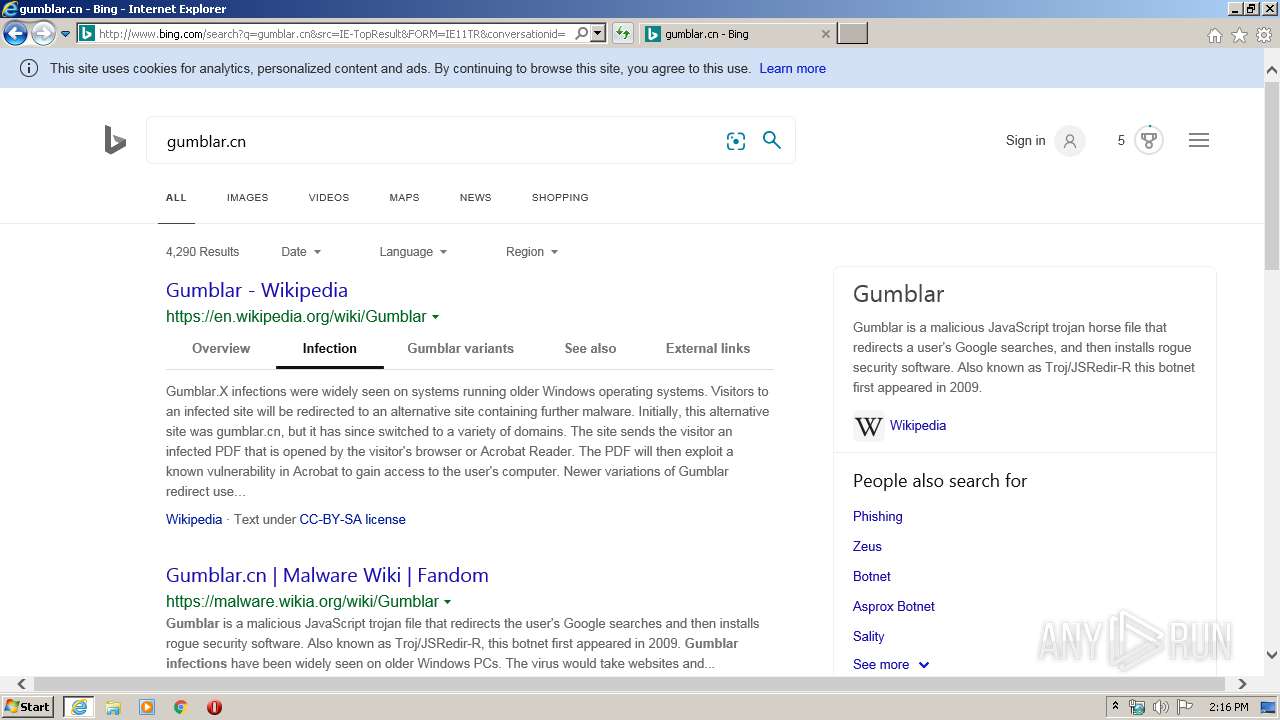This screenshot has width=1280, height=720.
Task: Switch to VIDEOS search tab
Action: tap(329, 197)
